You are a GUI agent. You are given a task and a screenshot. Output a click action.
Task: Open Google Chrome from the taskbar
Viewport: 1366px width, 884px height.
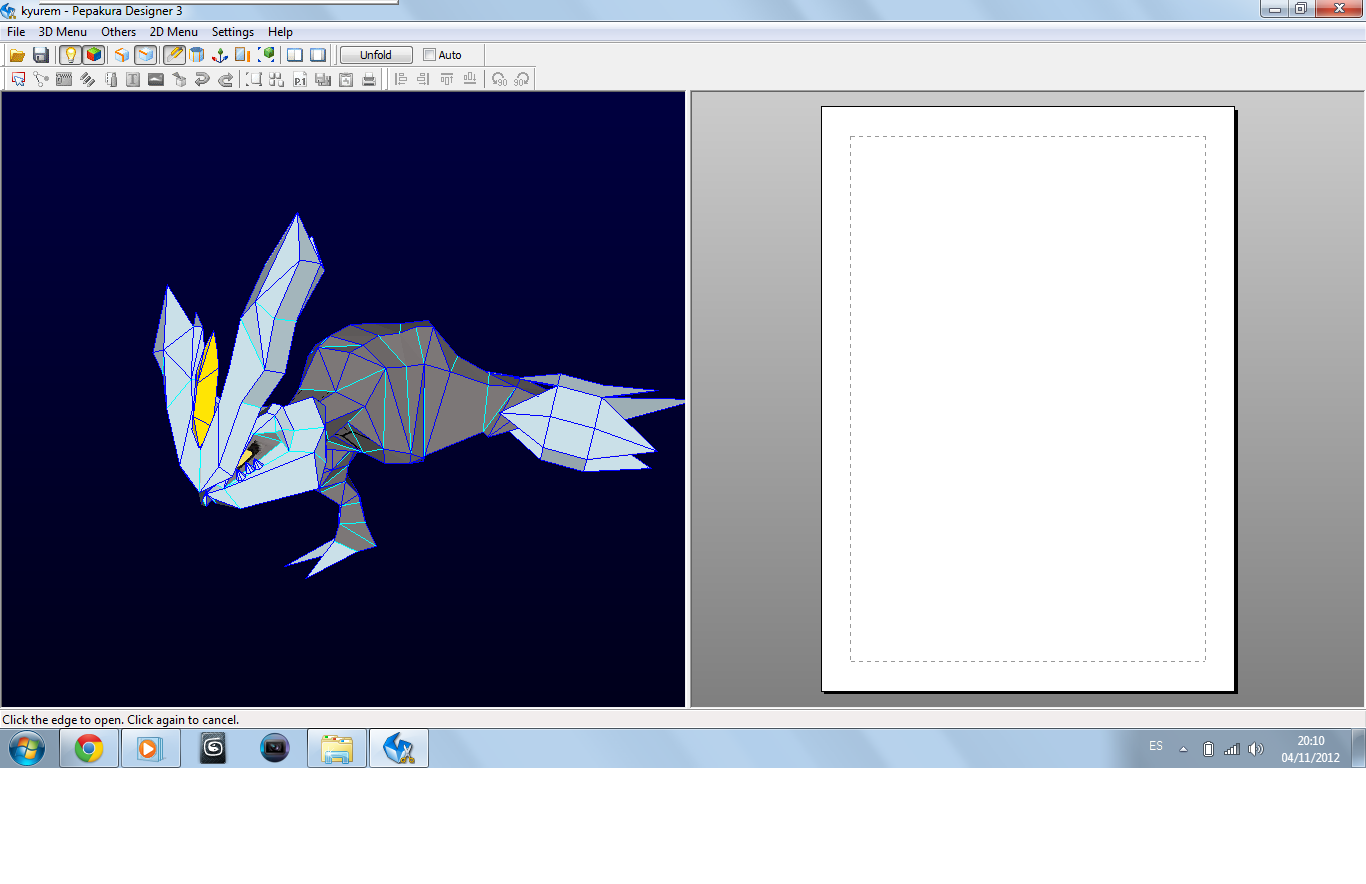89,748
